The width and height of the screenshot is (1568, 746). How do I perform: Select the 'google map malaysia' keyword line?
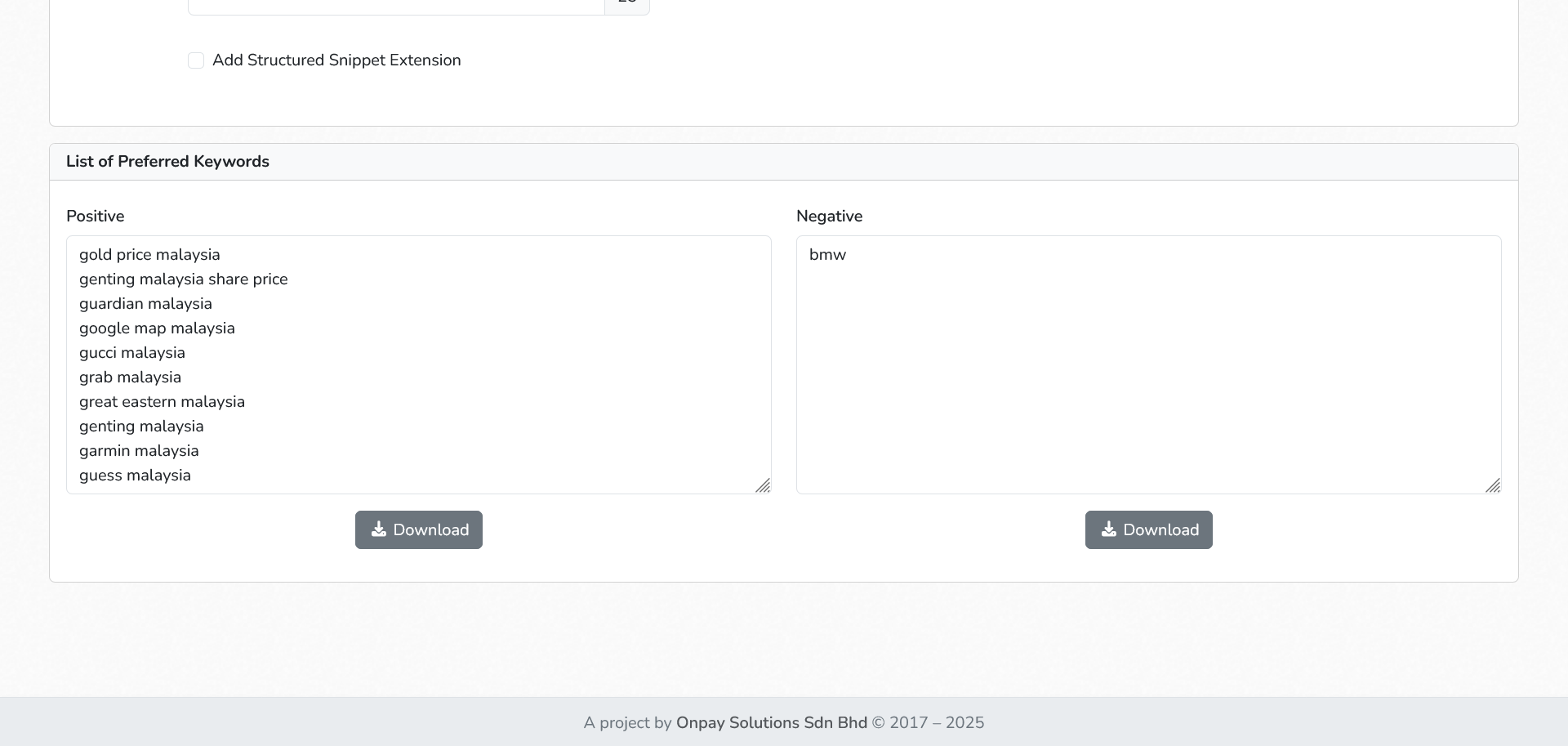157,328
